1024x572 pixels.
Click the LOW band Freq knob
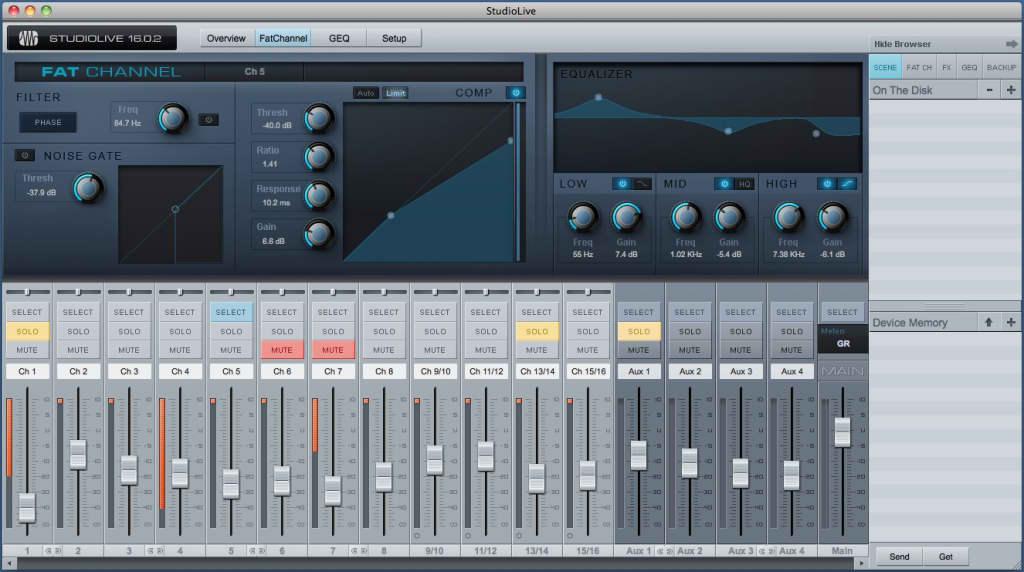pos(582,217)
